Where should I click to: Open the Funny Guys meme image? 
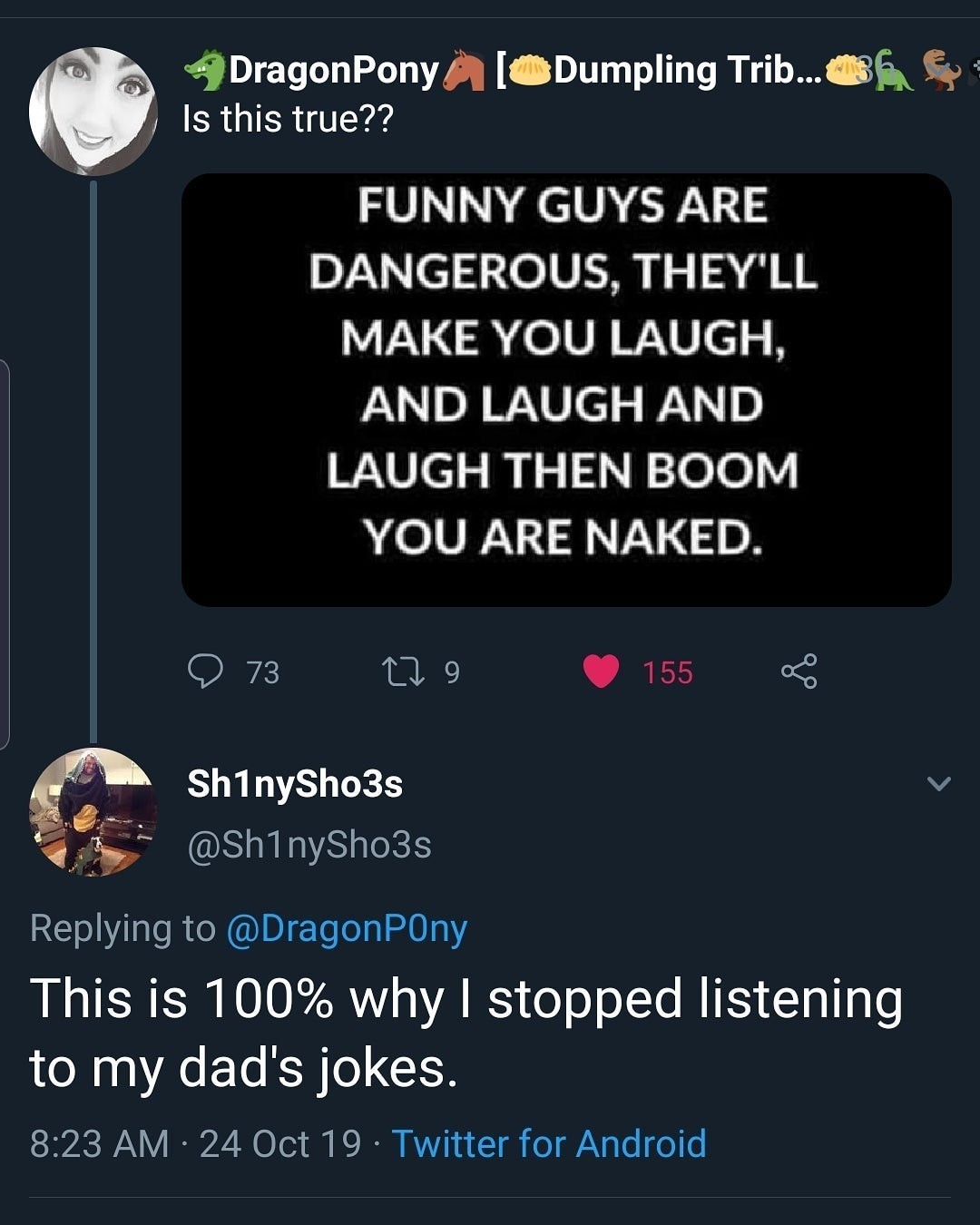coord(566,390)
